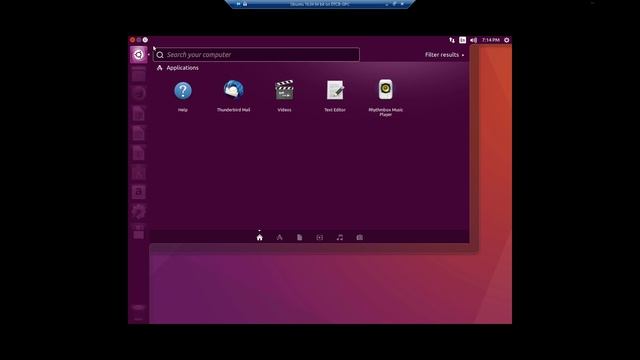640x360 pixels.
Task: Switch to the Videos lens
Action: pos(320,237)
